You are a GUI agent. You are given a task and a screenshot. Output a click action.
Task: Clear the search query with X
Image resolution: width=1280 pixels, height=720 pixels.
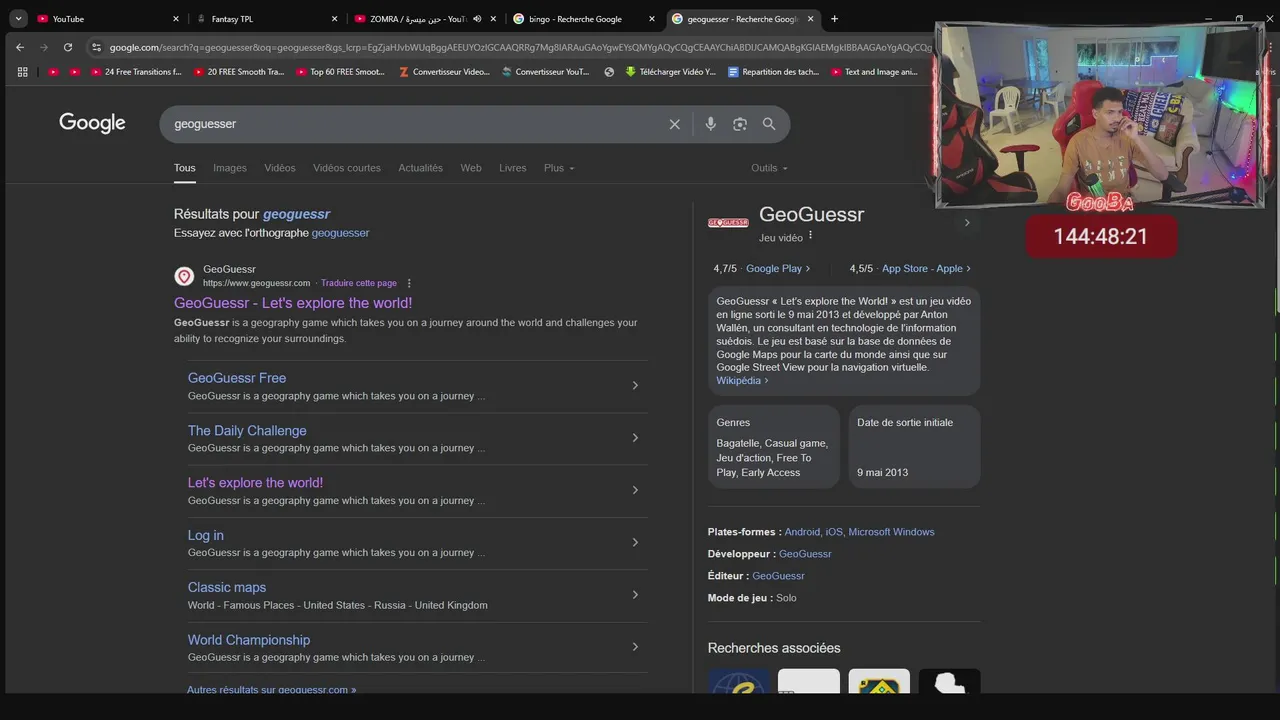coord(675,124)
